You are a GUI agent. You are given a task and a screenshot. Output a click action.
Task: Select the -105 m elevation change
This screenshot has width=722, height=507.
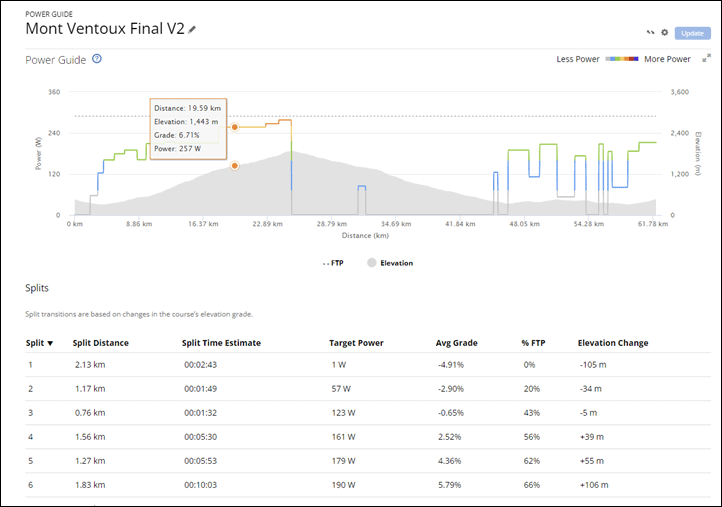[x=593, y=365]
